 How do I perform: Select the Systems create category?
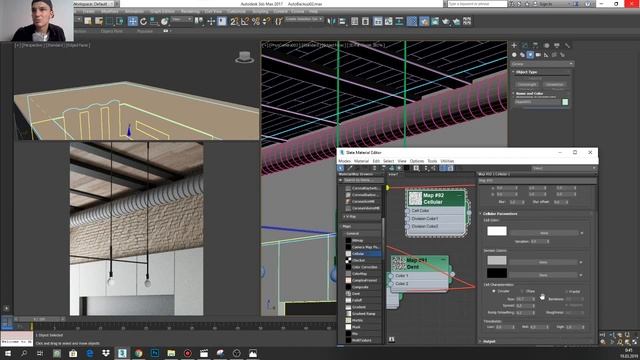click(x=562, y=55)
